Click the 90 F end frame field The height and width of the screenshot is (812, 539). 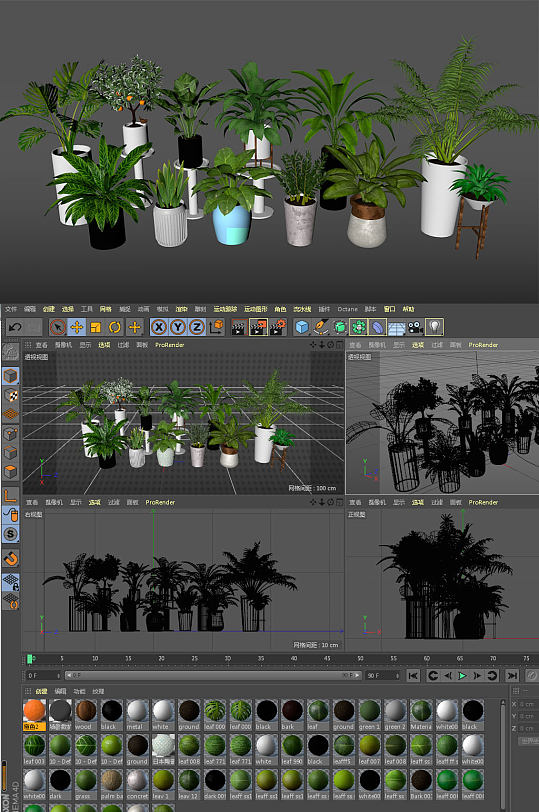[x=383, y=675]
